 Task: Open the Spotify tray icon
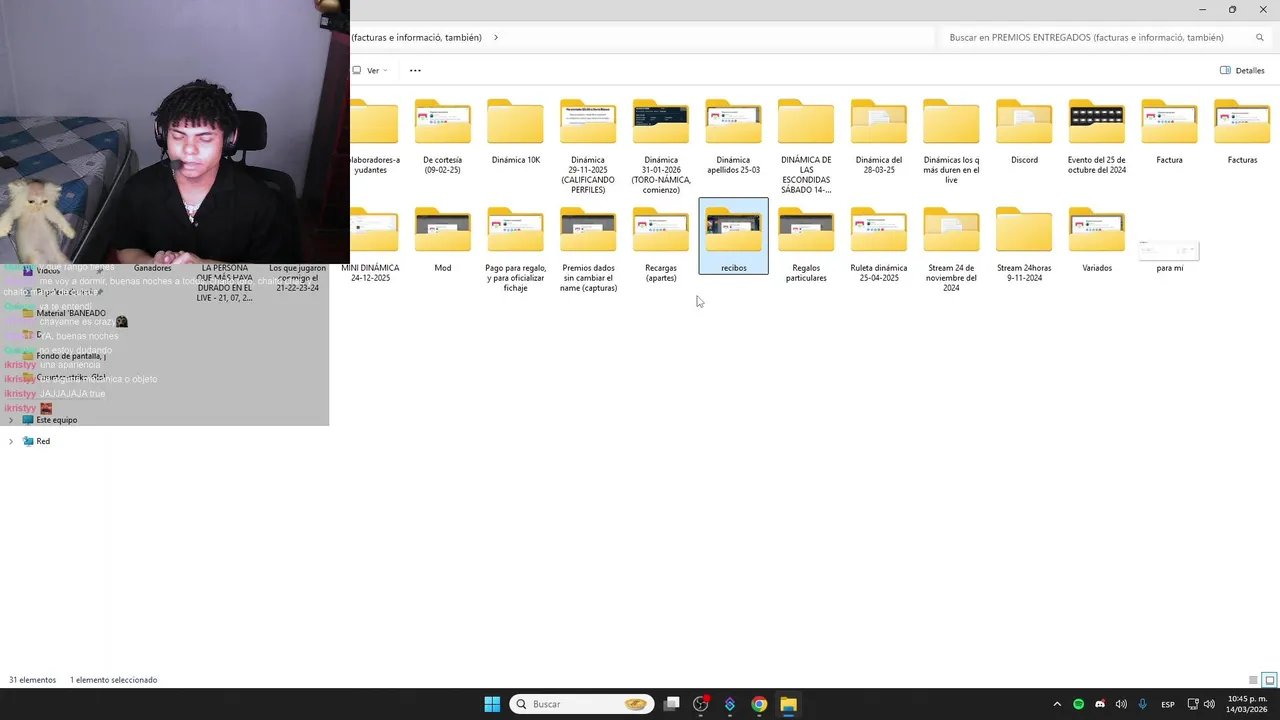tap(1078, 704)
